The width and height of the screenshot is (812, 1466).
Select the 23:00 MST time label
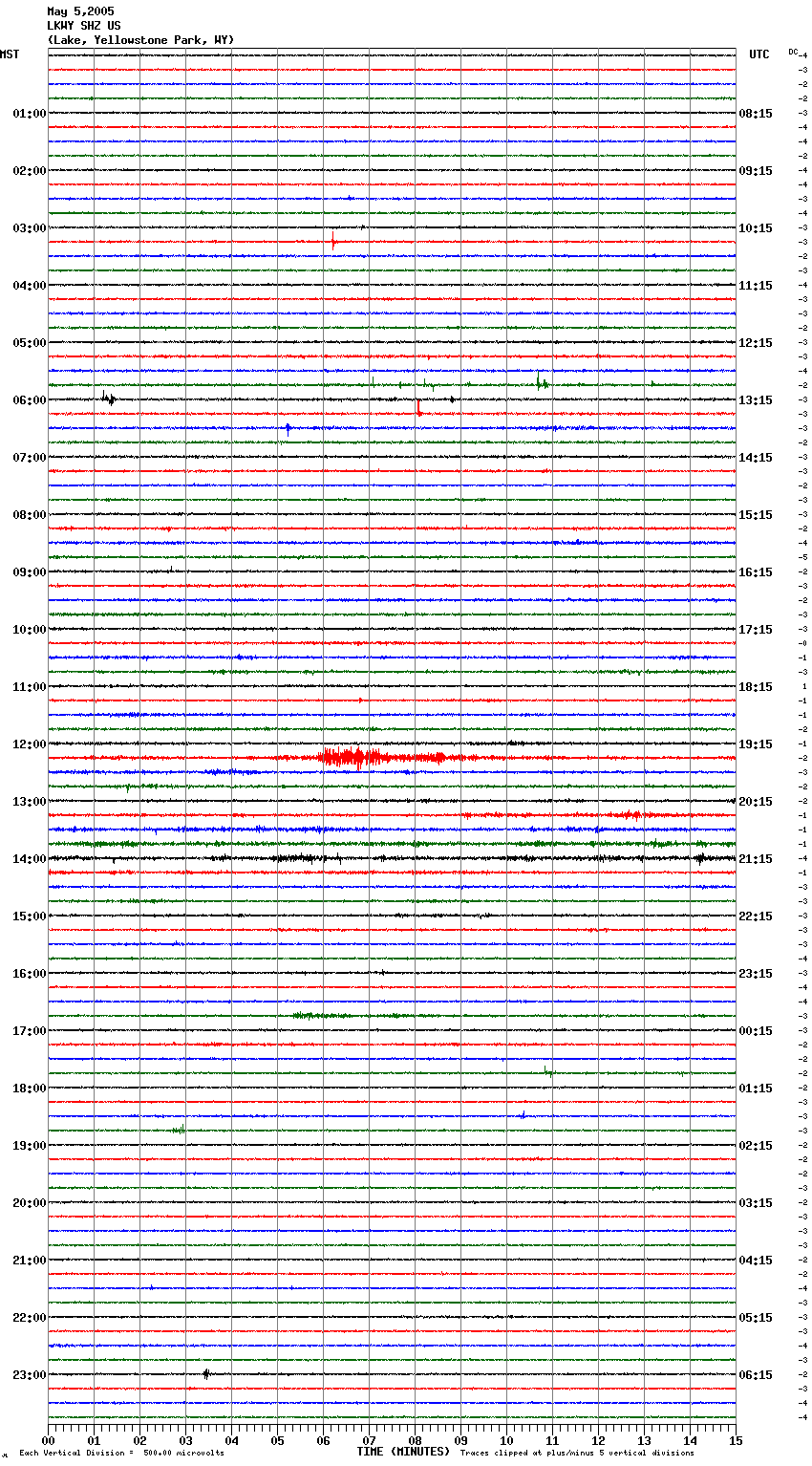[30, 1375]
